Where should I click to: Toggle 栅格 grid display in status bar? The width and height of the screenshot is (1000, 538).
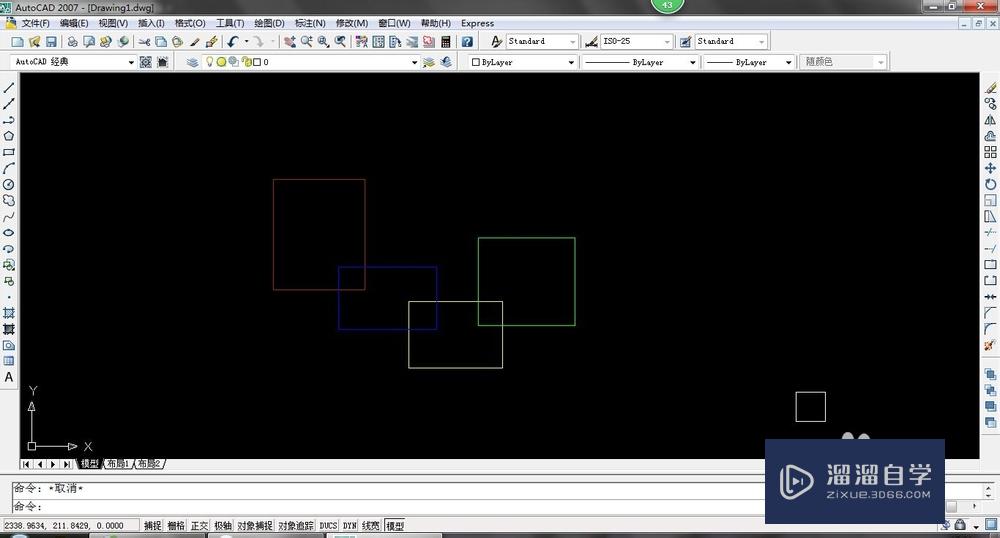point(176,525)
